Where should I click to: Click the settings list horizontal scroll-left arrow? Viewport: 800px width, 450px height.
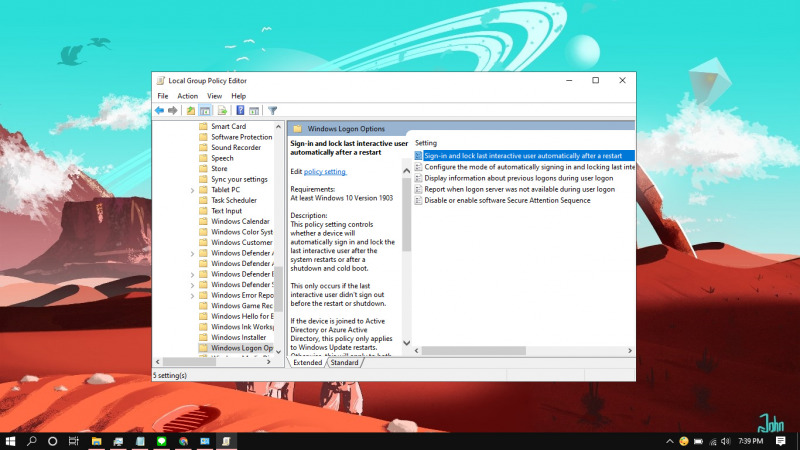tap(417, 351)
